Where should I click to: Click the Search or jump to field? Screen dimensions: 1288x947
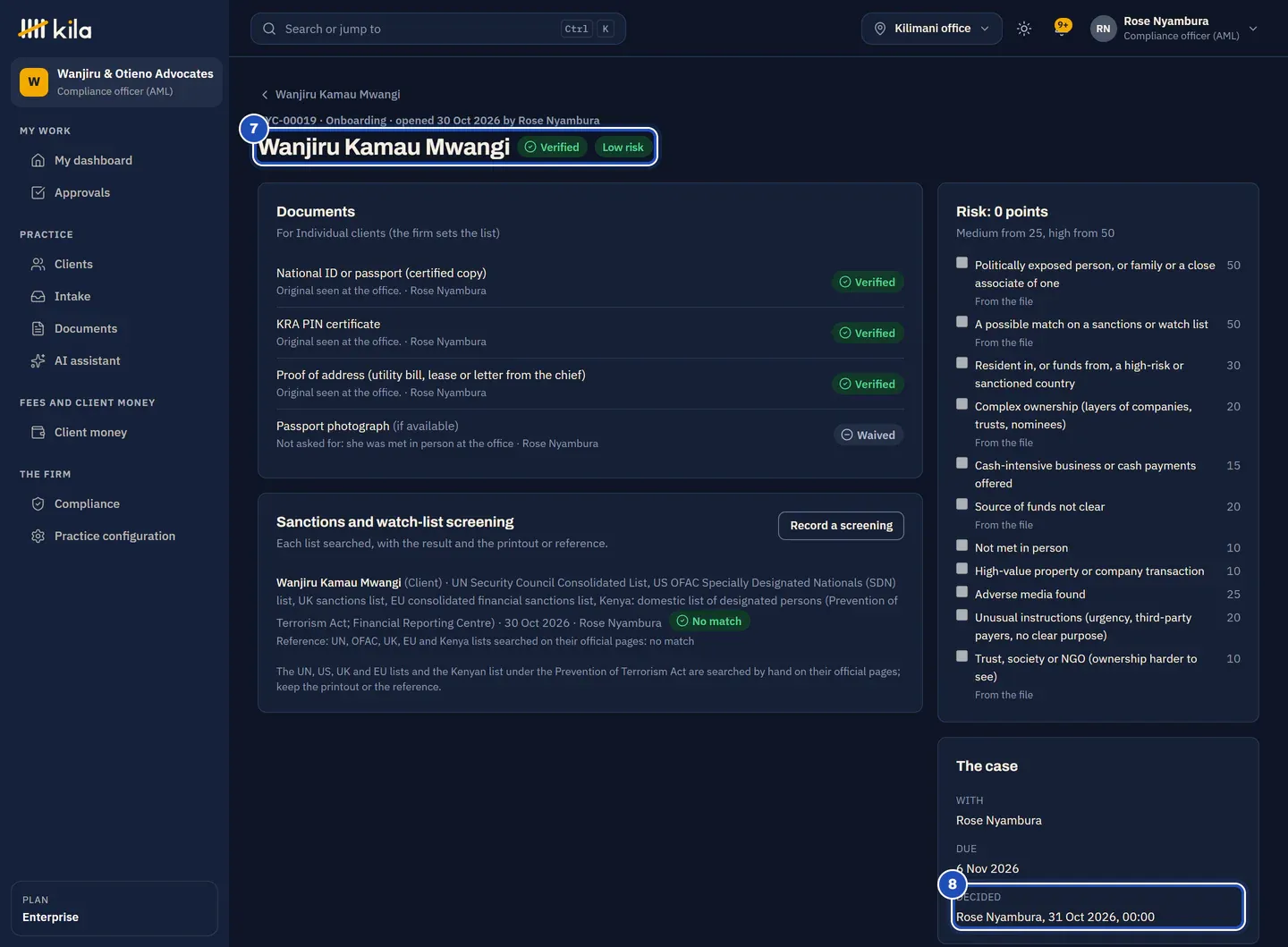(x=438, y=29)
